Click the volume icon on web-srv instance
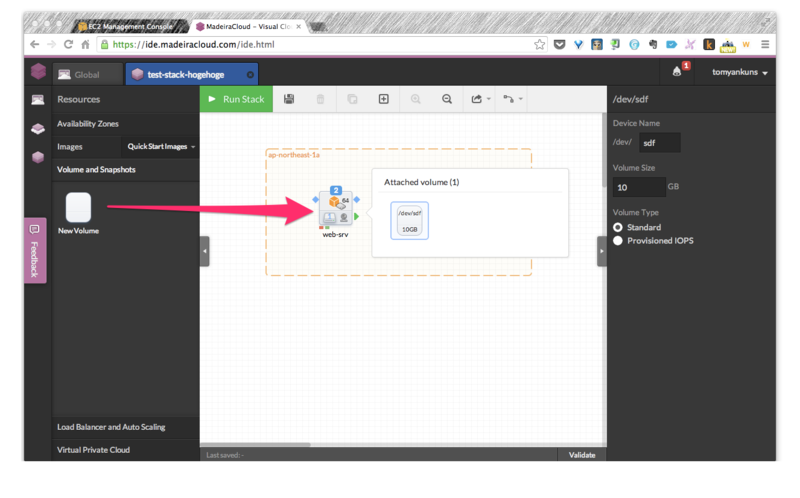 (x=330, y=218)
